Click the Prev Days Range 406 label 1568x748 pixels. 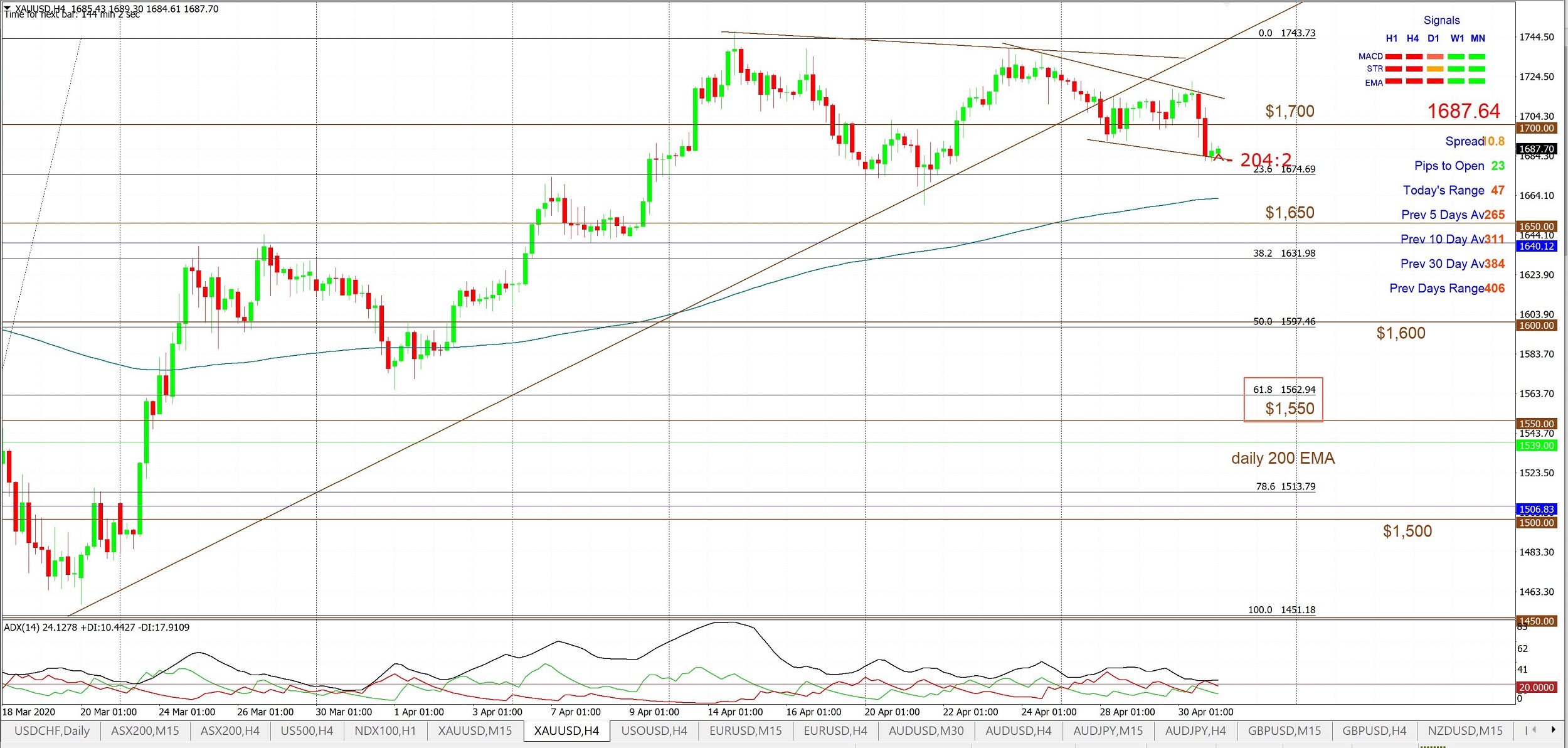pyautogui.click(x=1447, y=288)
